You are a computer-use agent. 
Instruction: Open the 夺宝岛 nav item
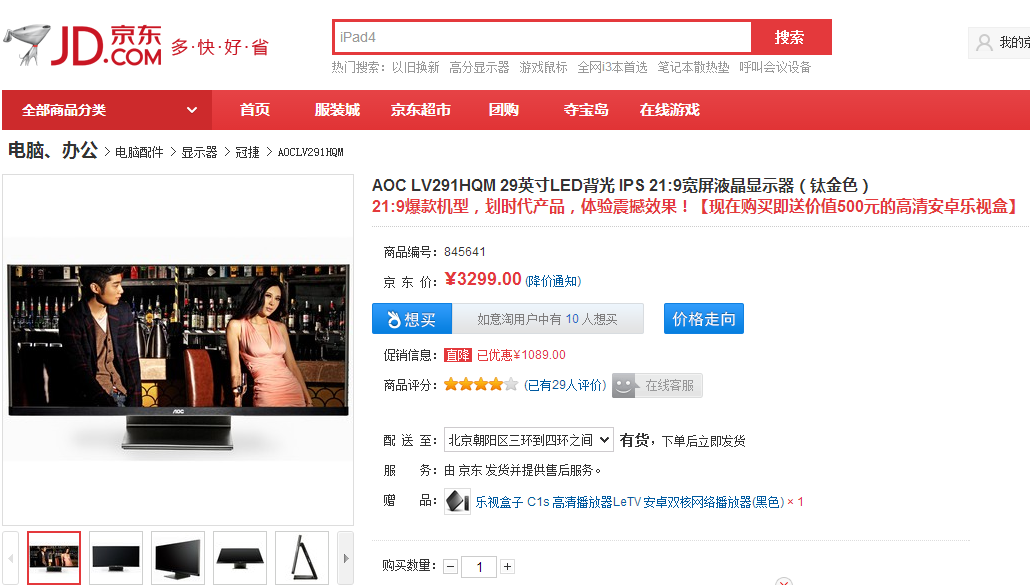(x=586, y=110)
